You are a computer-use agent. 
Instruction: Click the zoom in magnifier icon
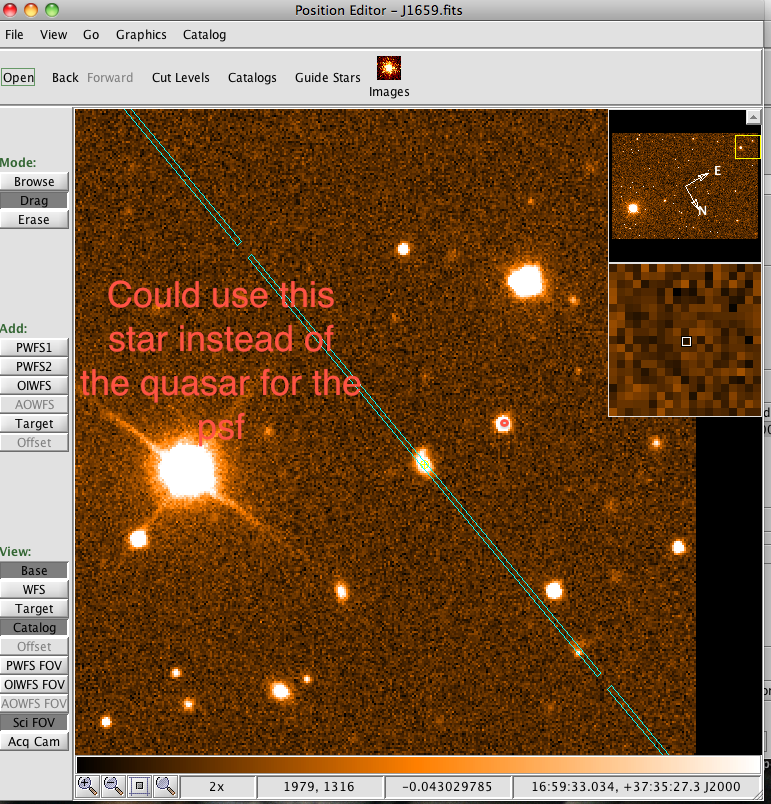(88, 786)
